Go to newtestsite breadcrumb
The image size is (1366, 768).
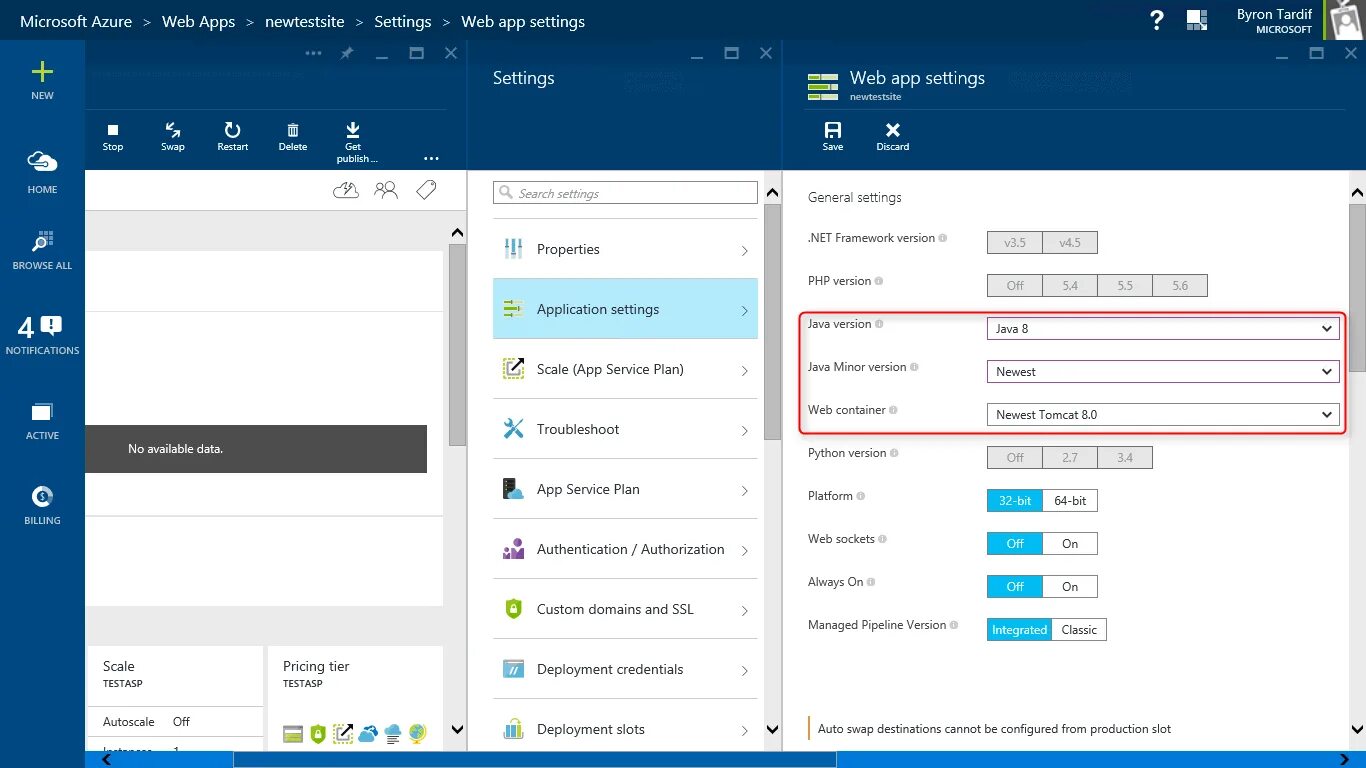pyautogui.click(x=305, y=21)
